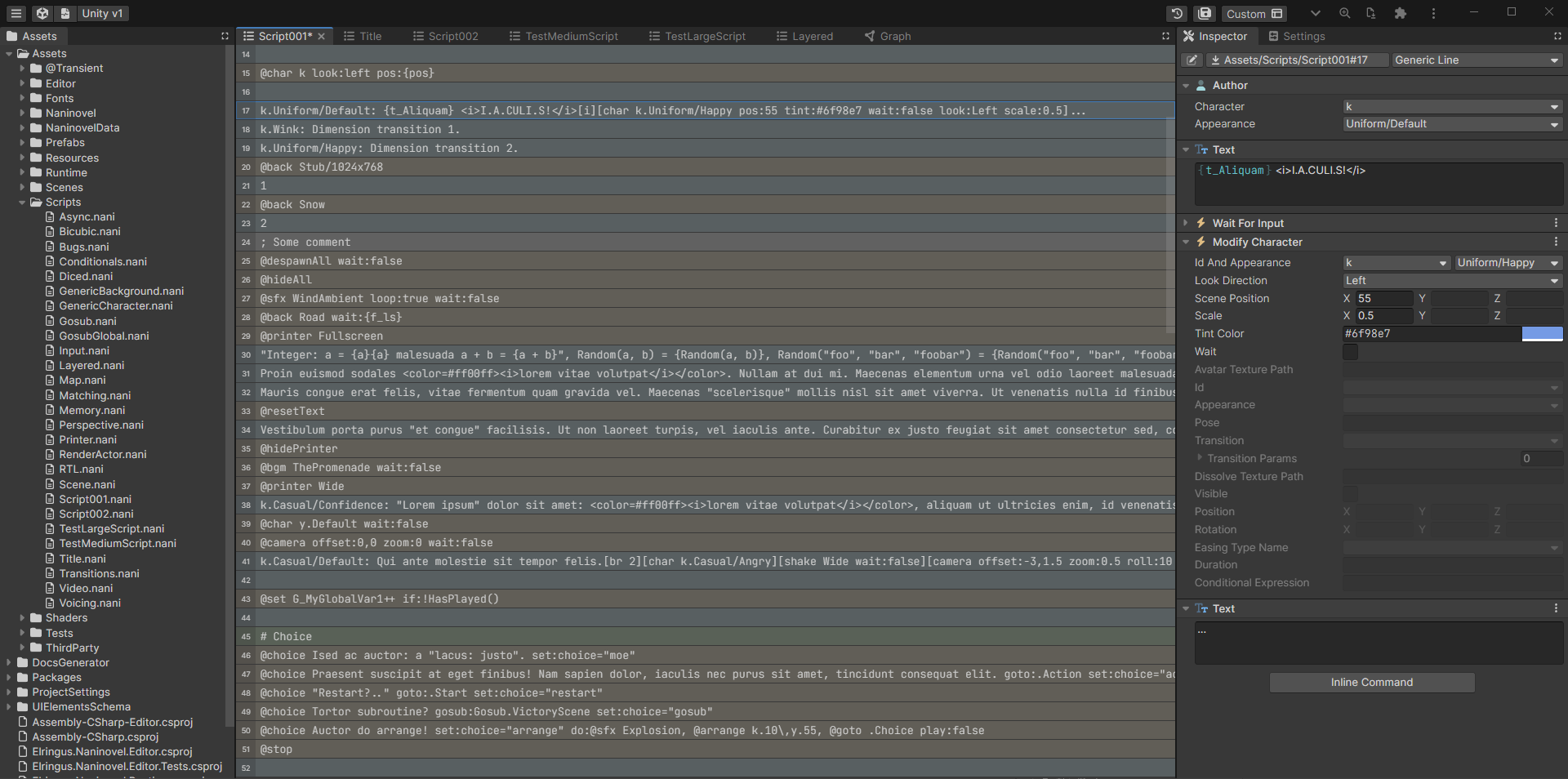This screenshot has height=779, width=1568.
Task: Click the save all icon
Action: (x=1205, y=13)
